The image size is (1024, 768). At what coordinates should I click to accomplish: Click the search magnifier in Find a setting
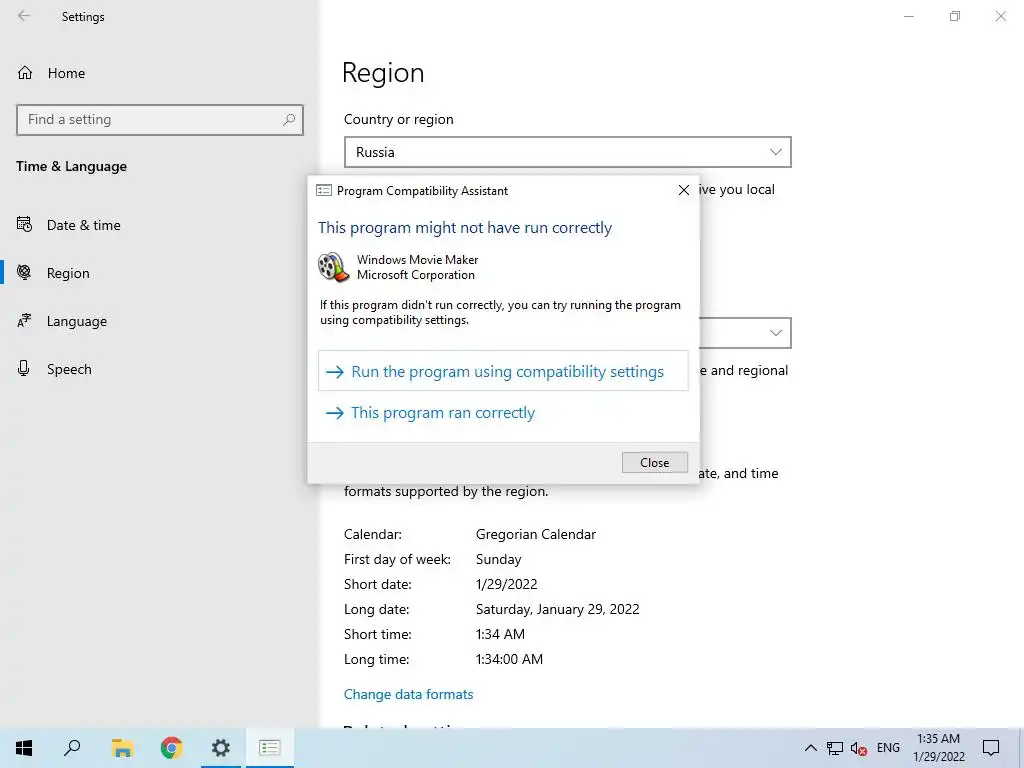point(289,120)
